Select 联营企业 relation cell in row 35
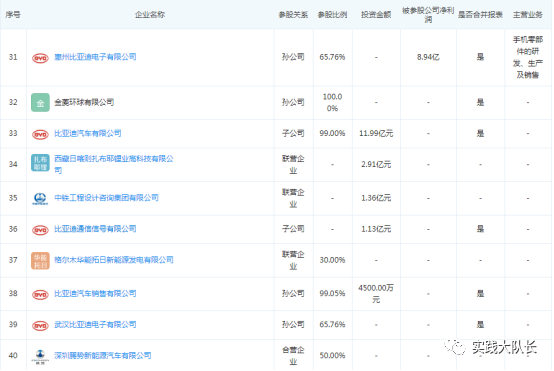The image size is (554, 371). tap(293, 198)
